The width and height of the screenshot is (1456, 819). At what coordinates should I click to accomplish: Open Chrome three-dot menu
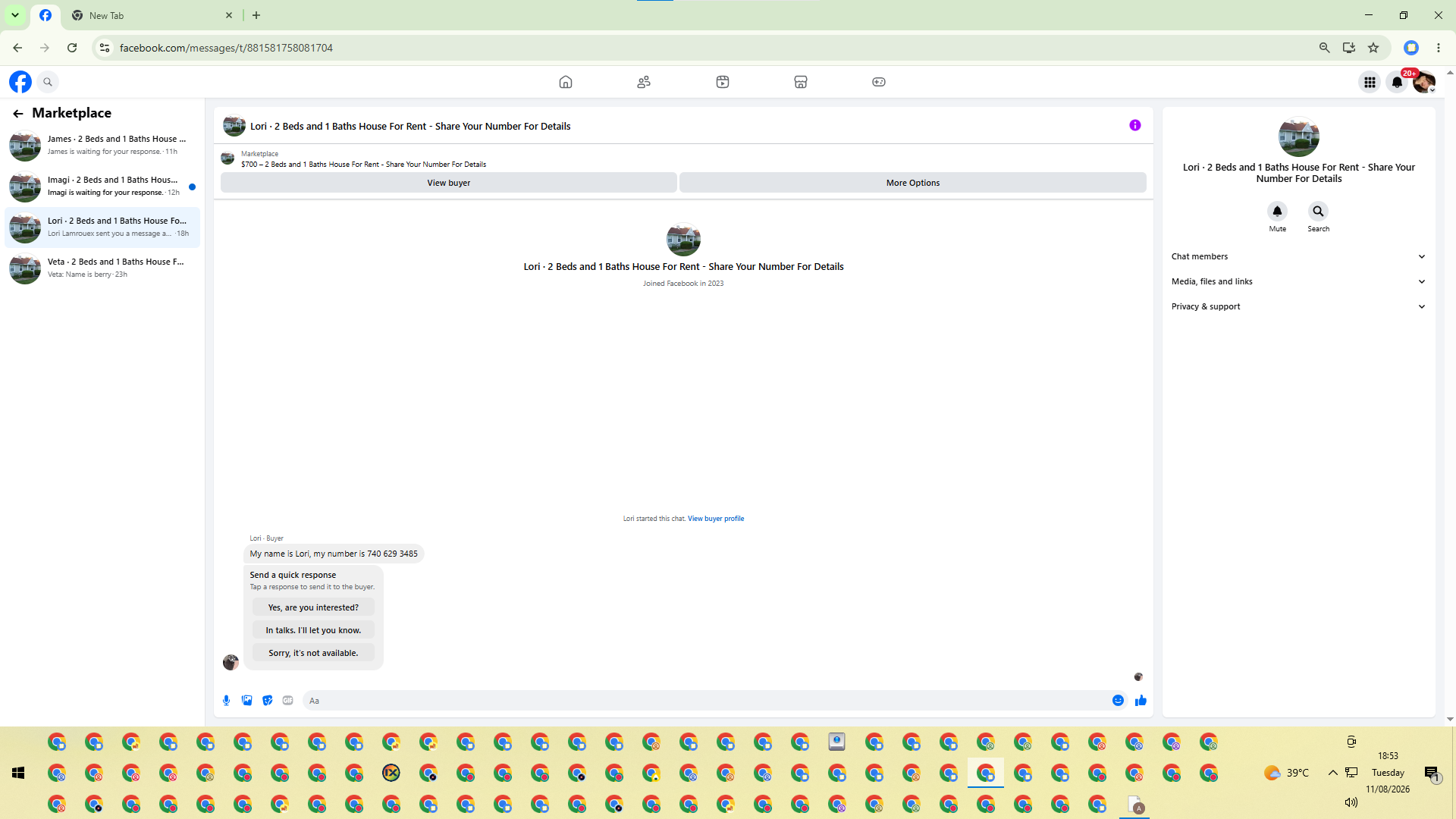click(x=1439, y=48)
